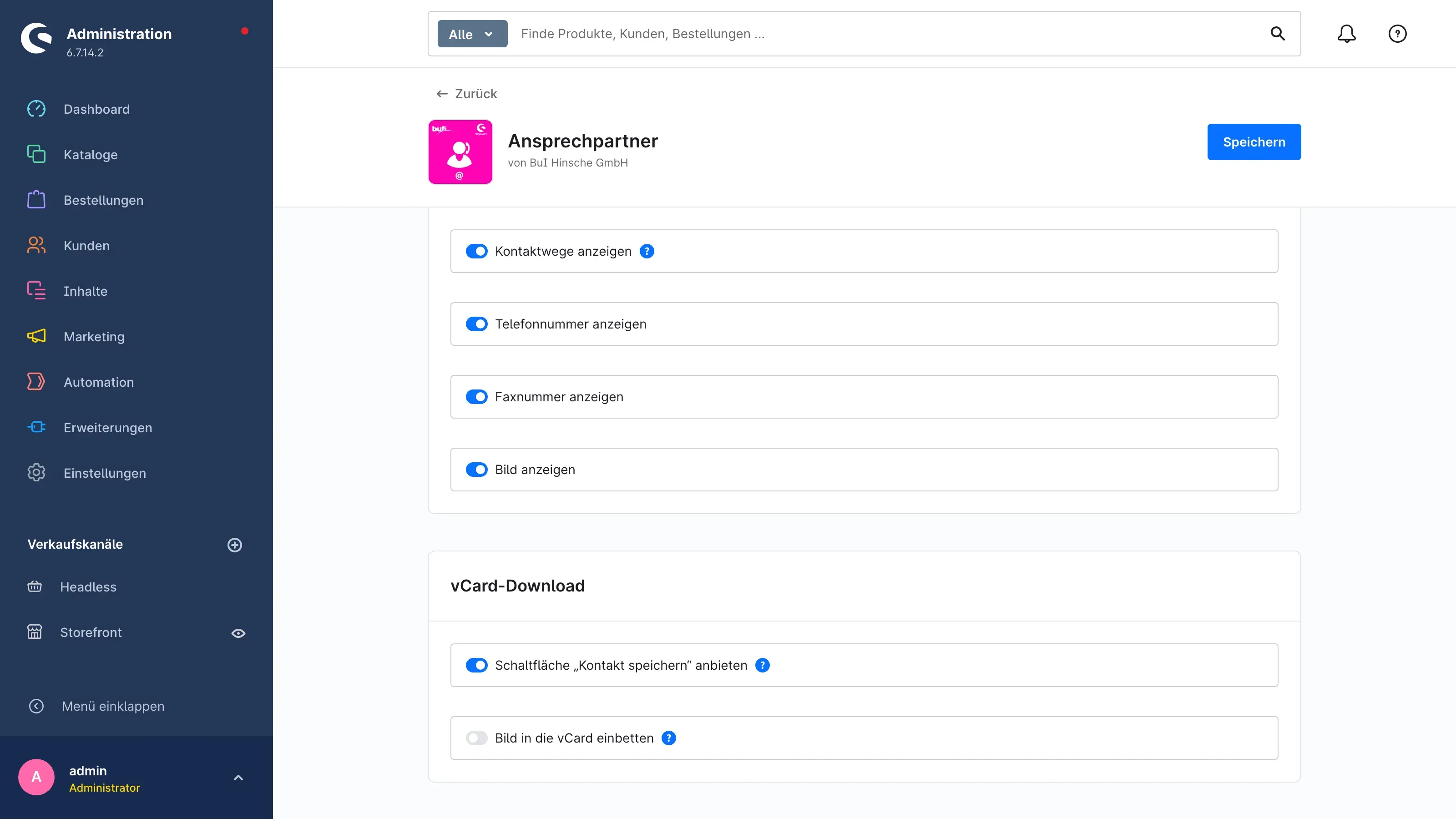Open the Alle search filter dropdown

pyautogui.click(x=472, y=34)
